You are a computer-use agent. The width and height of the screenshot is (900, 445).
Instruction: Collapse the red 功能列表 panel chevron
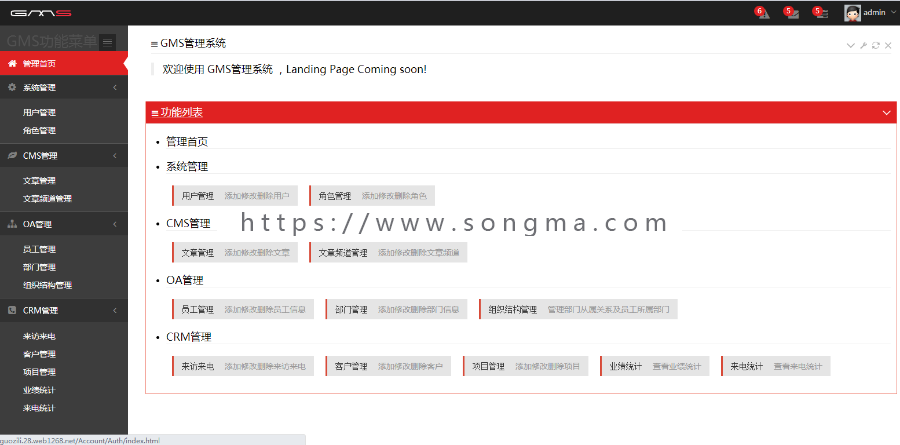[887, 113]
